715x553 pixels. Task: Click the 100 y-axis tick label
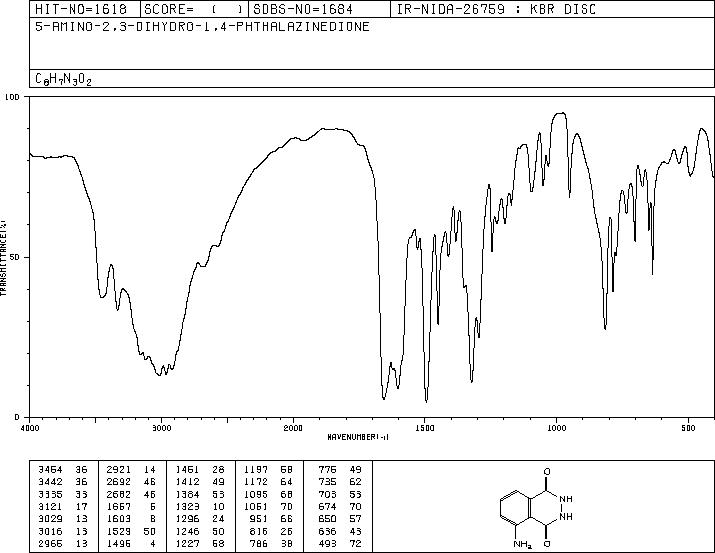tap(12, 97)
